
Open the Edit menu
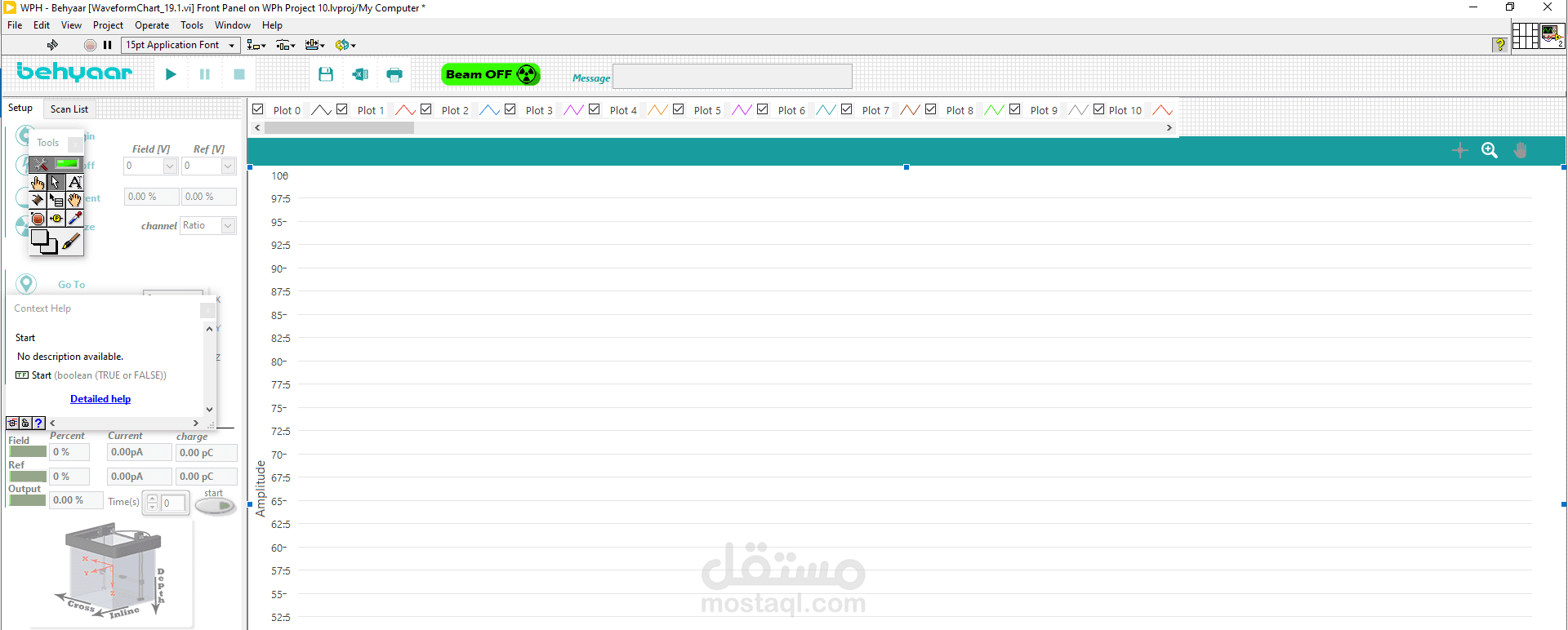click(42, 25)
